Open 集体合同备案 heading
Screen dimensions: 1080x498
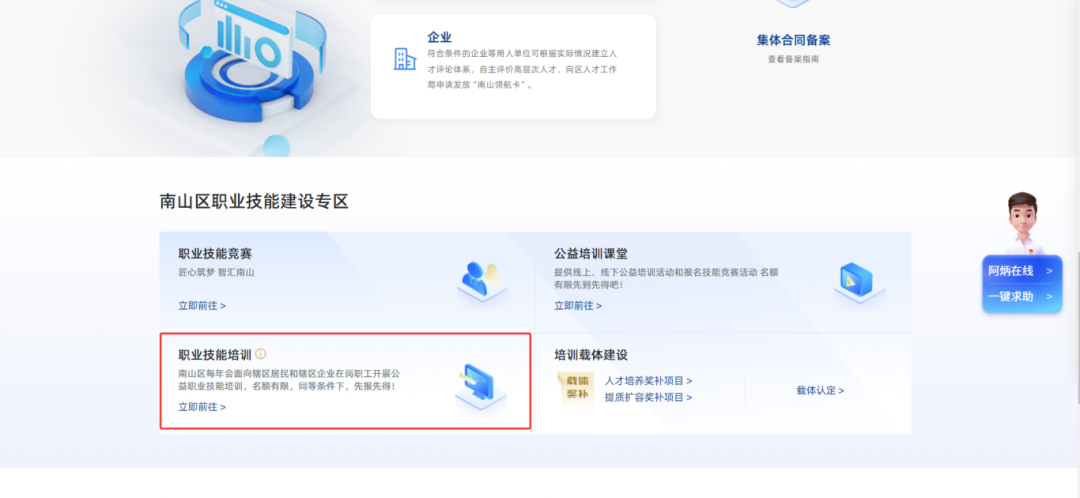[793, 40]
